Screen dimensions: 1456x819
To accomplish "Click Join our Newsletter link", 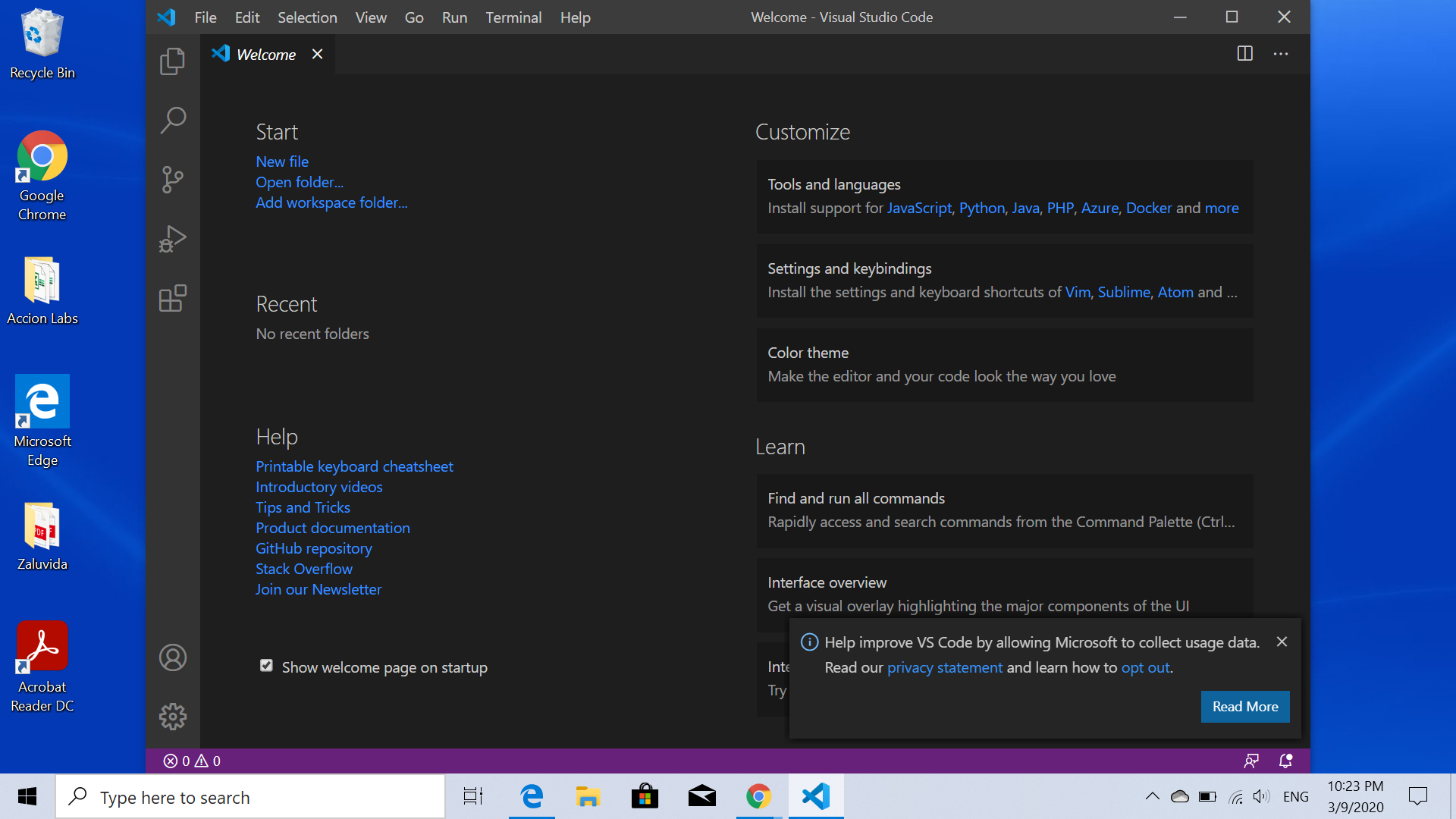I will 318,589.
